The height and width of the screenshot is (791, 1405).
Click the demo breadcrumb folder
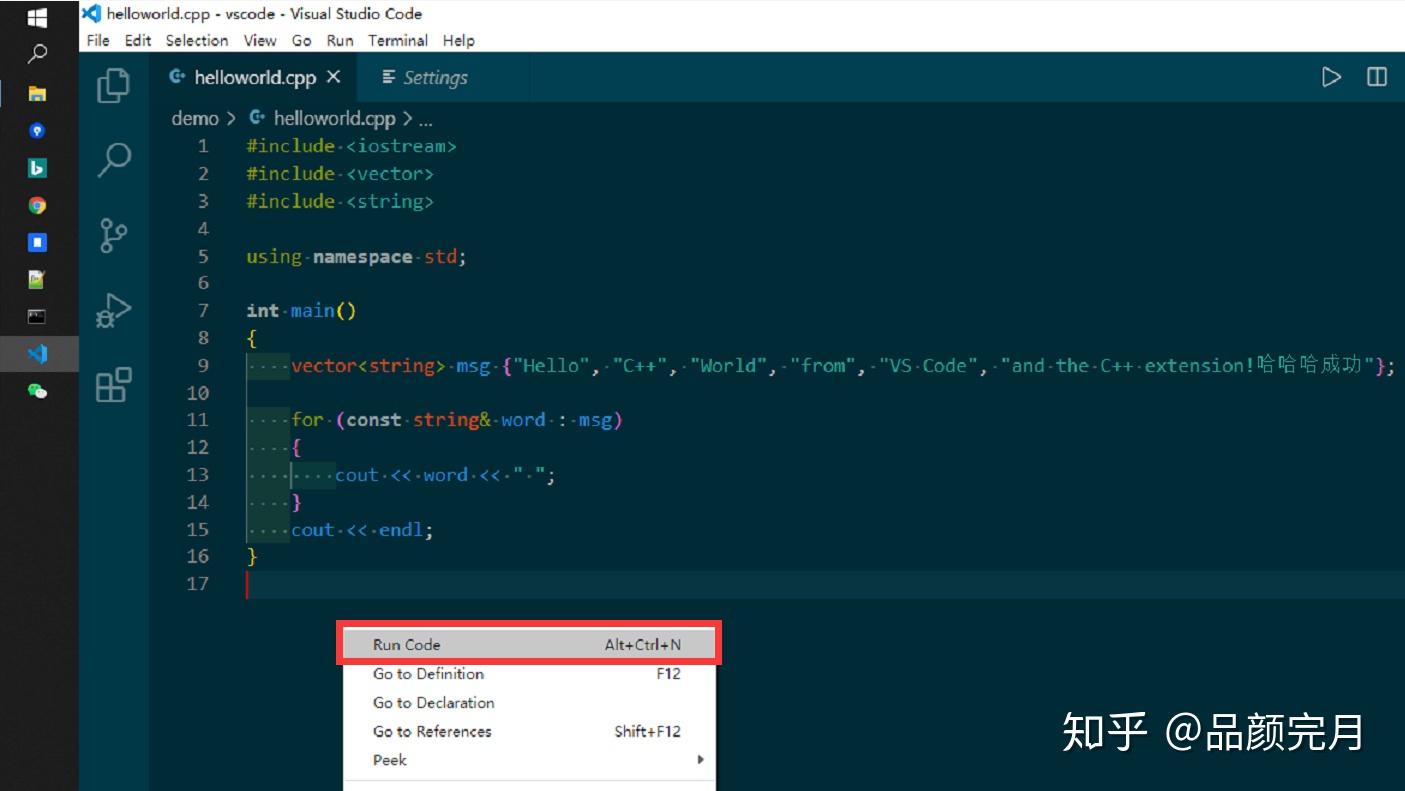pos(195,118)
